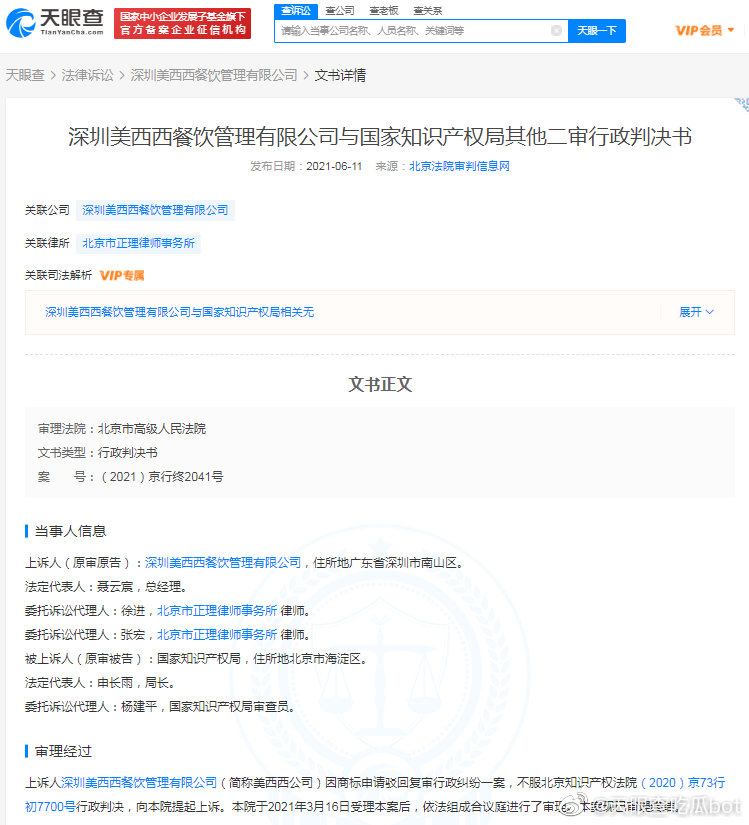This screenshot has width=749, height=825.
Task: Open company link in 审理经过 paragraph
Action: [x=139, y=782]
